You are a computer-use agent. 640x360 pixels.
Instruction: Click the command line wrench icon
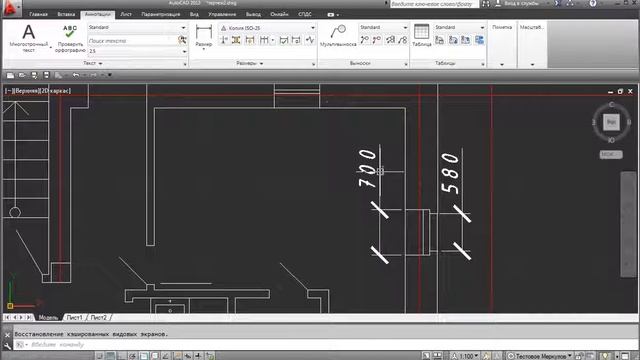pyautogui.click(x=7, y=345)
